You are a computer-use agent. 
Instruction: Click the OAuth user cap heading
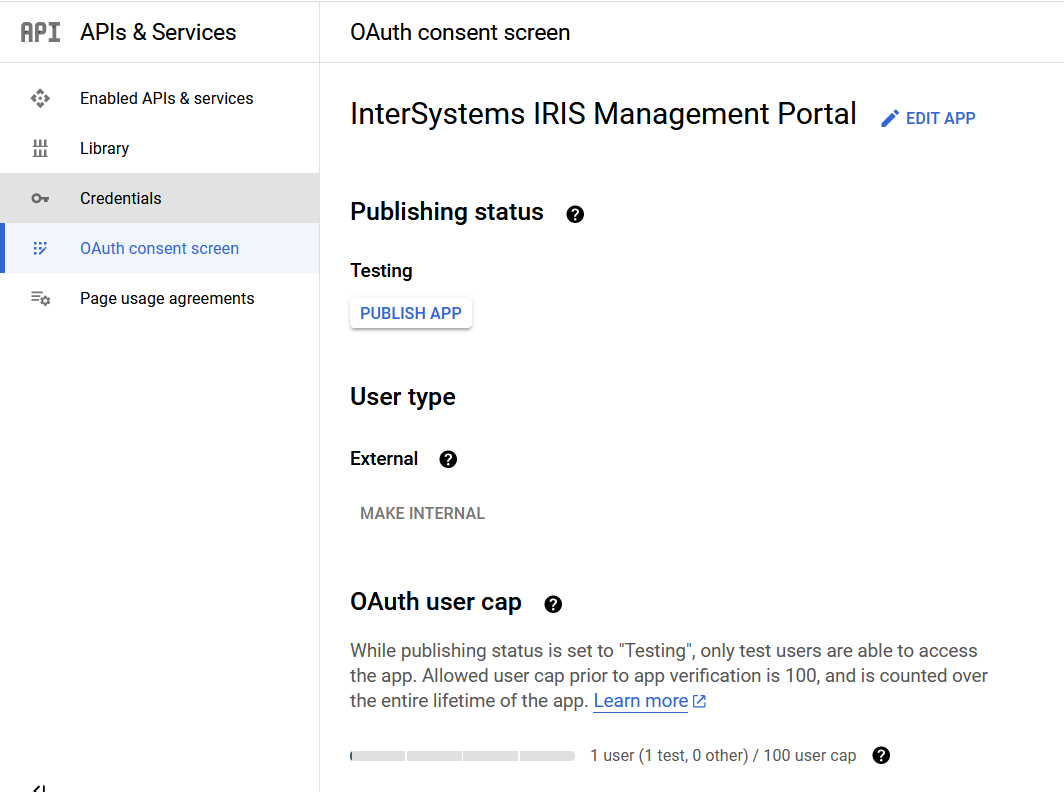tap(436, 601)
